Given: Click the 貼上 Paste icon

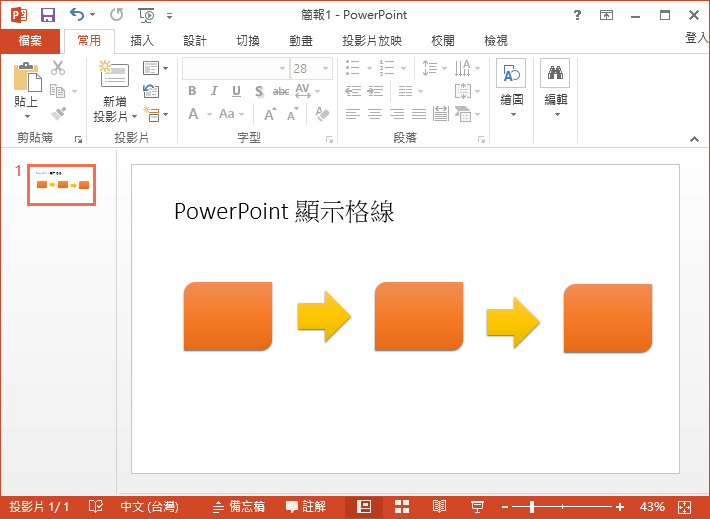Looking at the screenshot, I should point(27,77).
